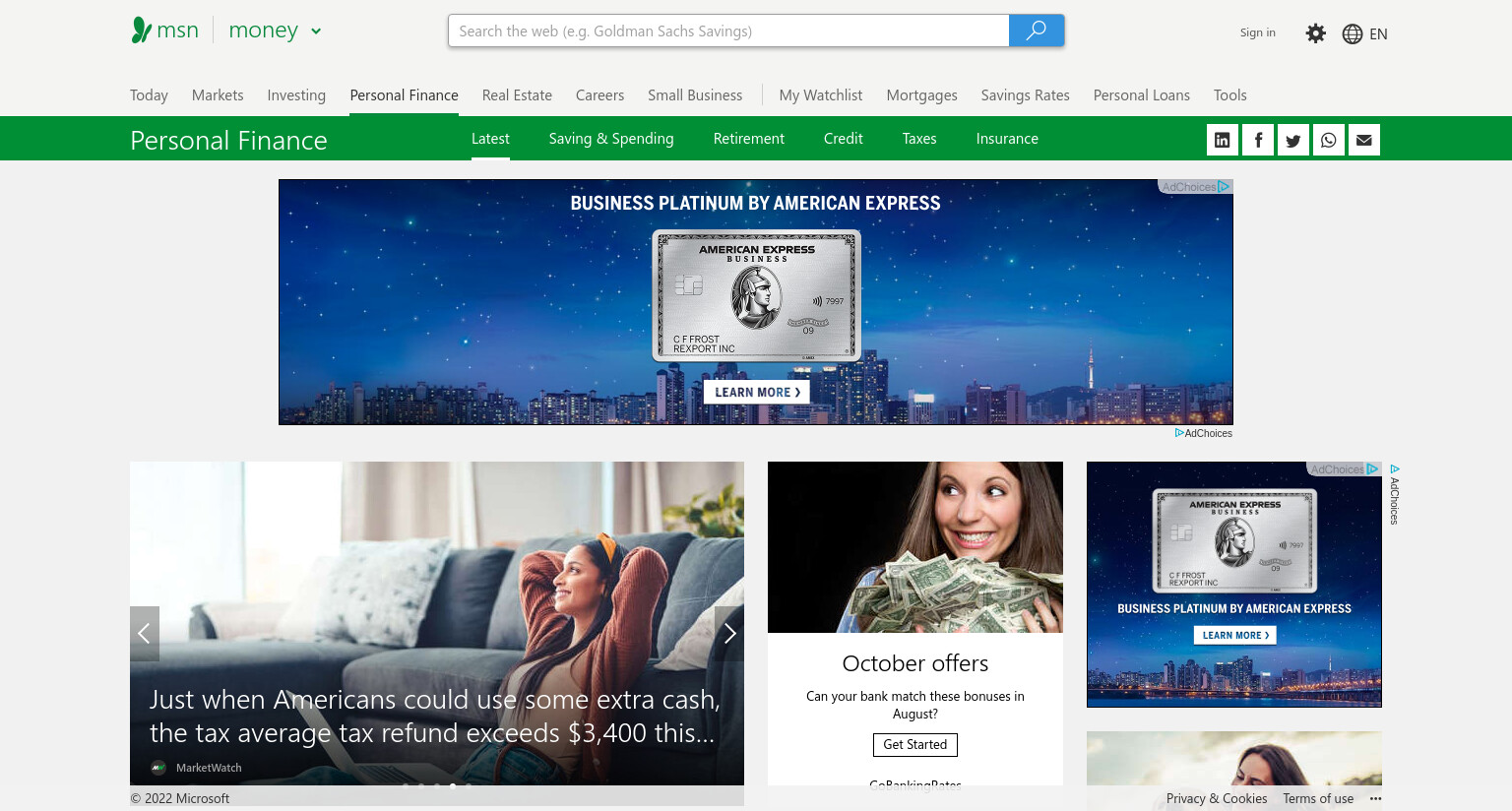1512x811 pixels.
Task: Share the page on LinkedIn
Action: click(x=1223, y=140)
